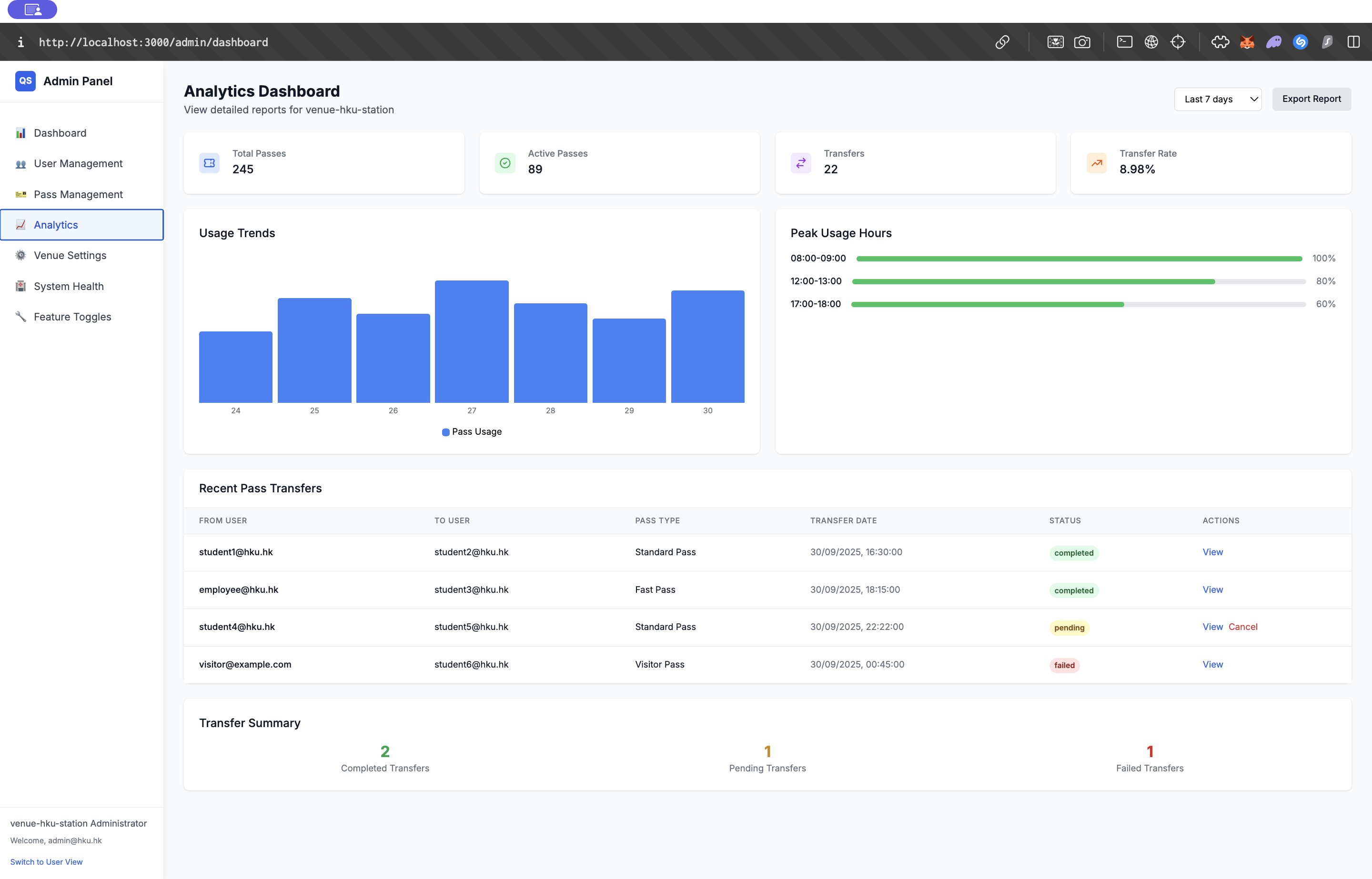
Task: Click the MetaMask fox extension icon
Action: pyautogui.click(x=1247, y=42)
